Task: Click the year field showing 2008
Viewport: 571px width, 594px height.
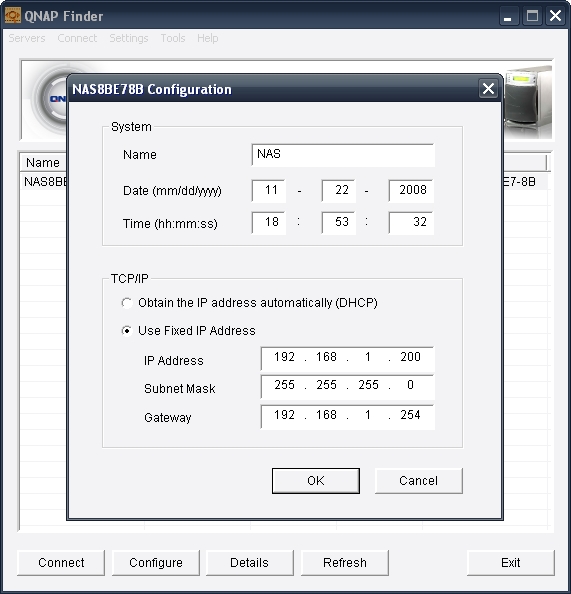Action: click(411, 190)
